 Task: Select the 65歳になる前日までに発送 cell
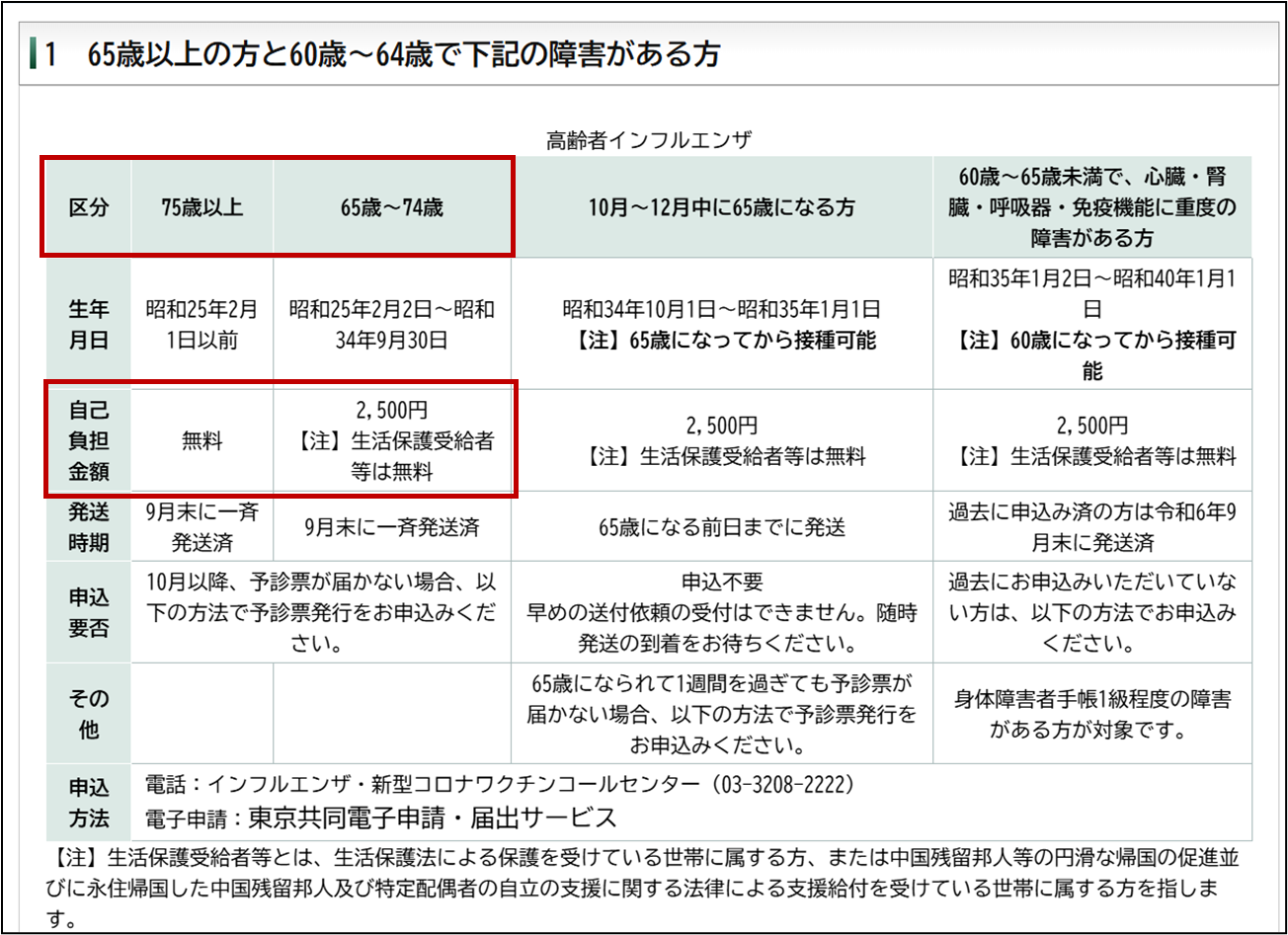click(x=721, y=527)
